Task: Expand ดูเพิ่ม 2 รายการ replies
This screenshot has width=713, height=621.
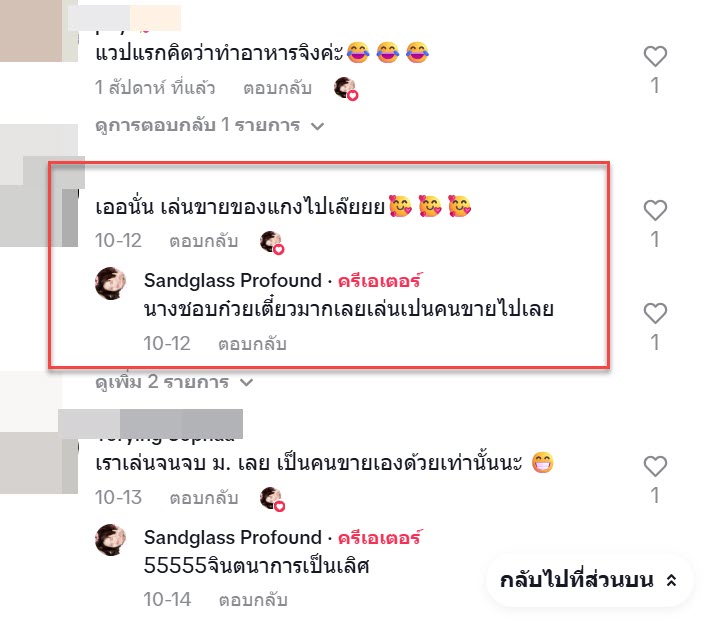Action: pos(174,382)
